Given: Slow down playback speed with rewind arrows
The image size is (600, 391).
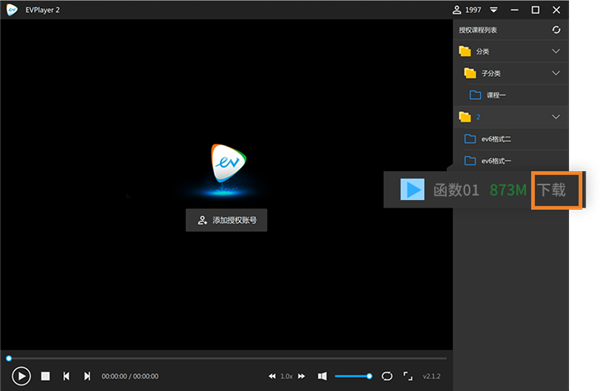Looking at the screenshot, I should [272, 376].
